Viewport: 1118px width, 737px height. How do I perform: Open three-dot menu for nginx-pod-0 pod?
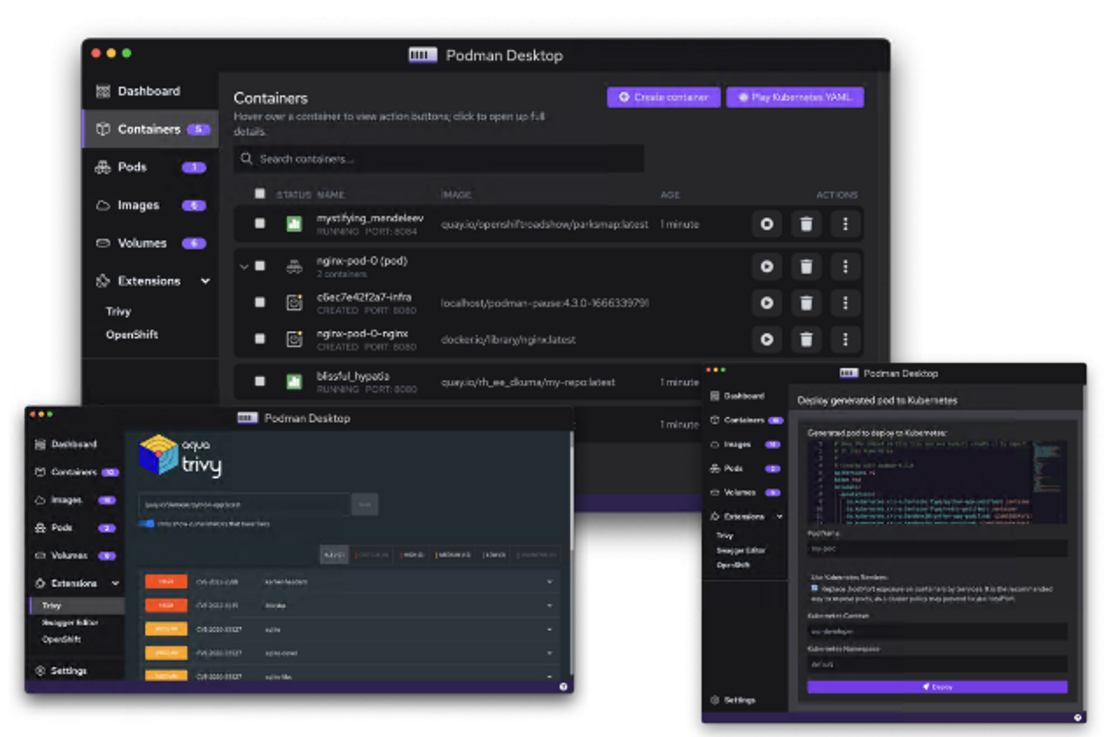845,267
